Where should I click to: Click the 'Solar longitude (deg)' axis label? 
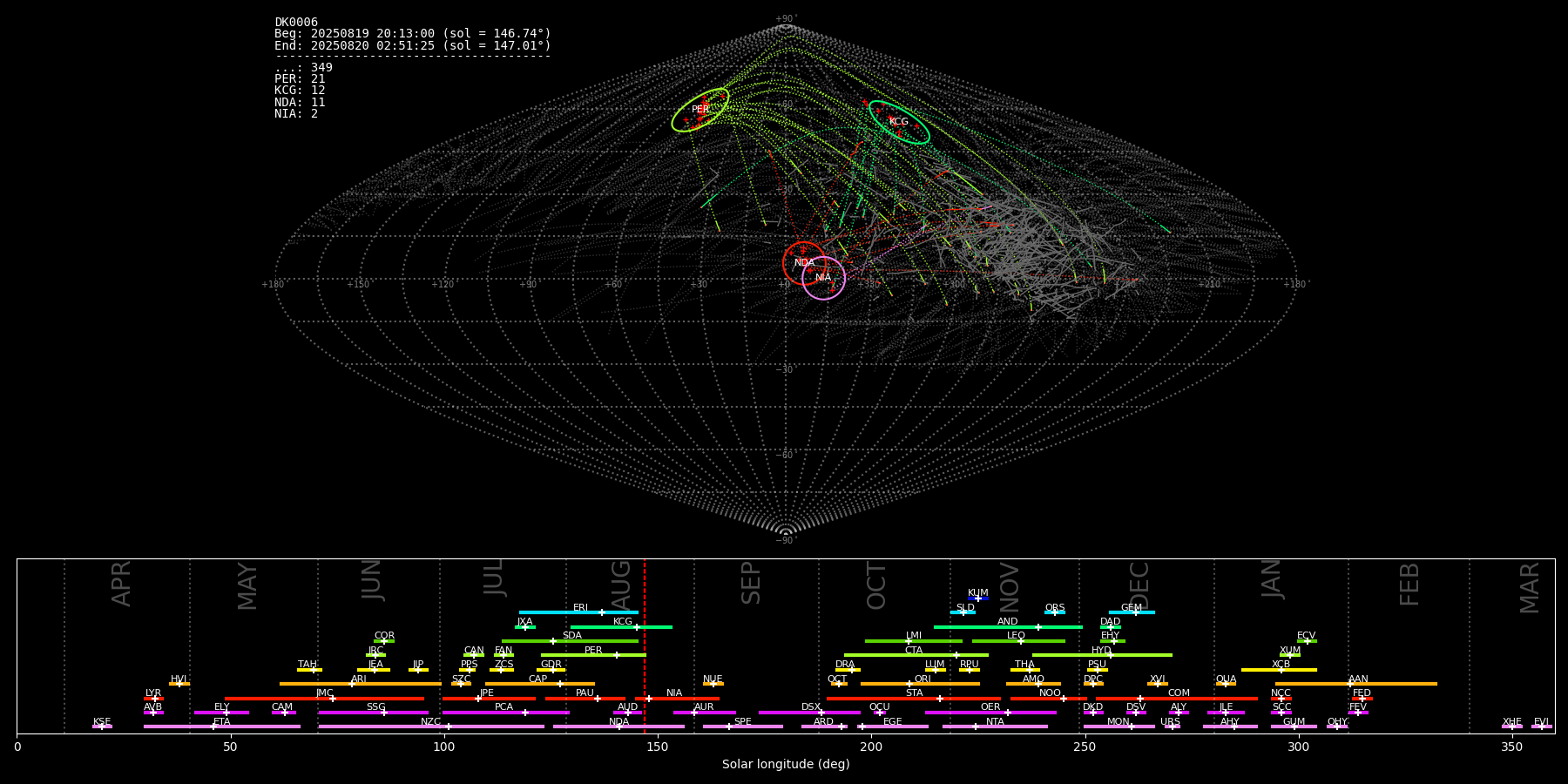(x=786, y=764)
